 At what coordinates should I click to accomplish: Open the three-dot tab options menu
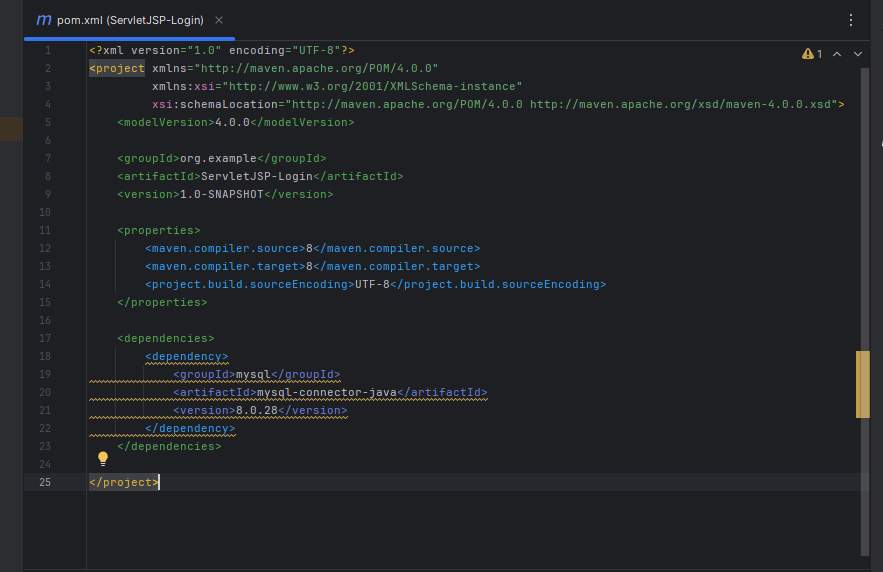pyautogui.click(x=851, y=20)
